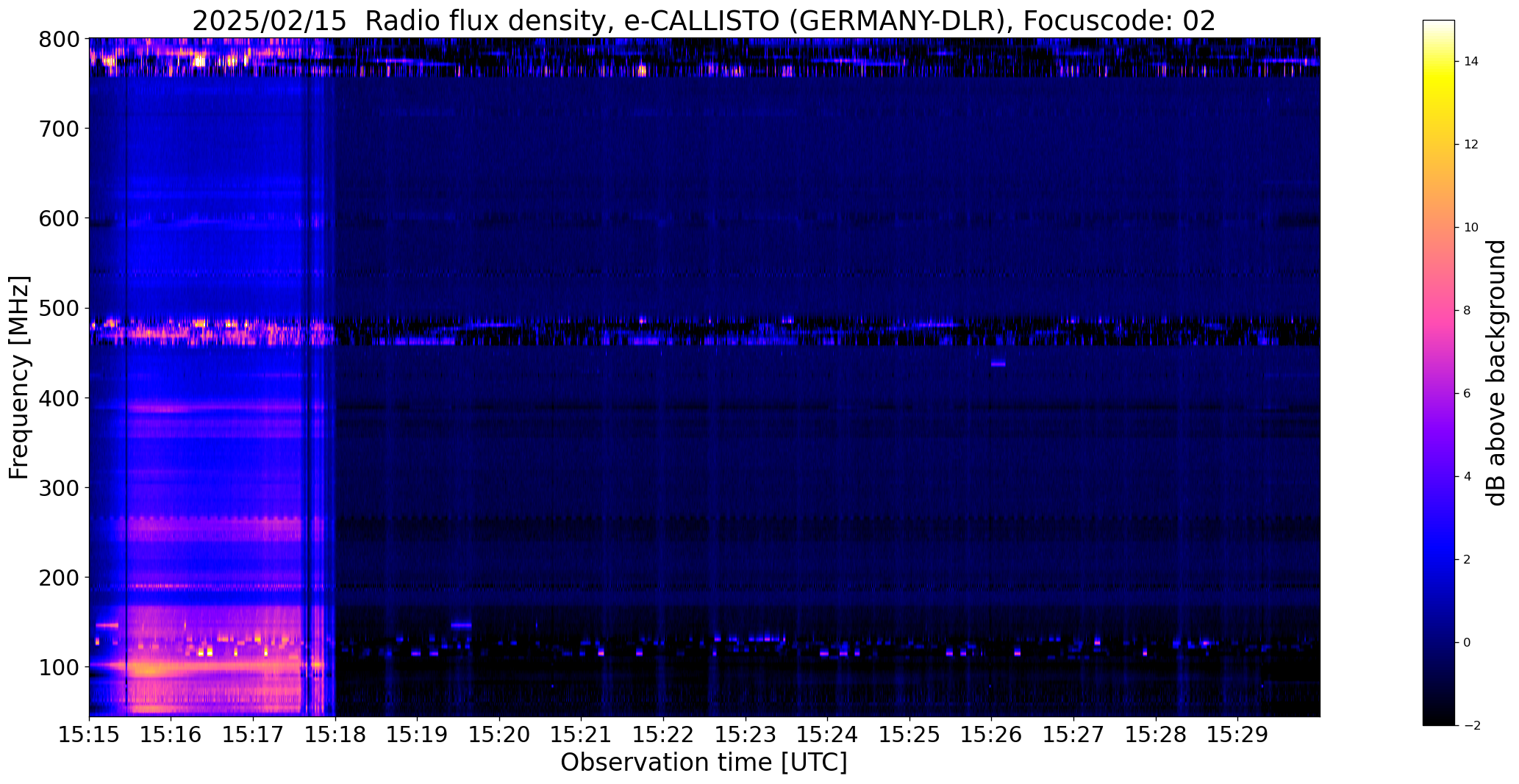Click the 15:16 time tick label
The image size is (1519, 784).
pyautogui.click(x=171, y=735)
